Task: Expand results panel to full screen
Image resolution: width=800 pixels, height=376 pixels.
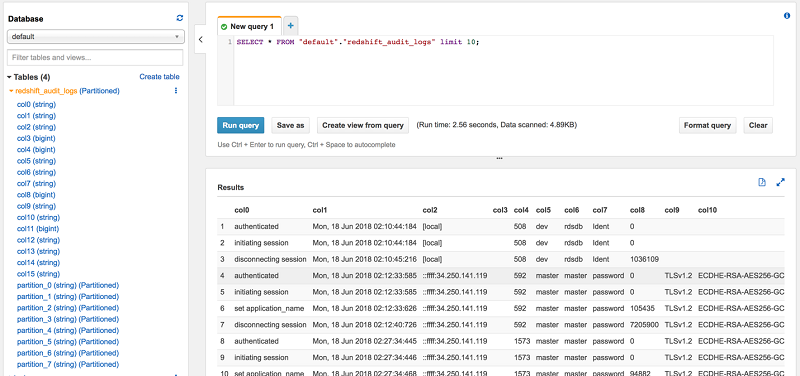Action: [x=780, y=182]
